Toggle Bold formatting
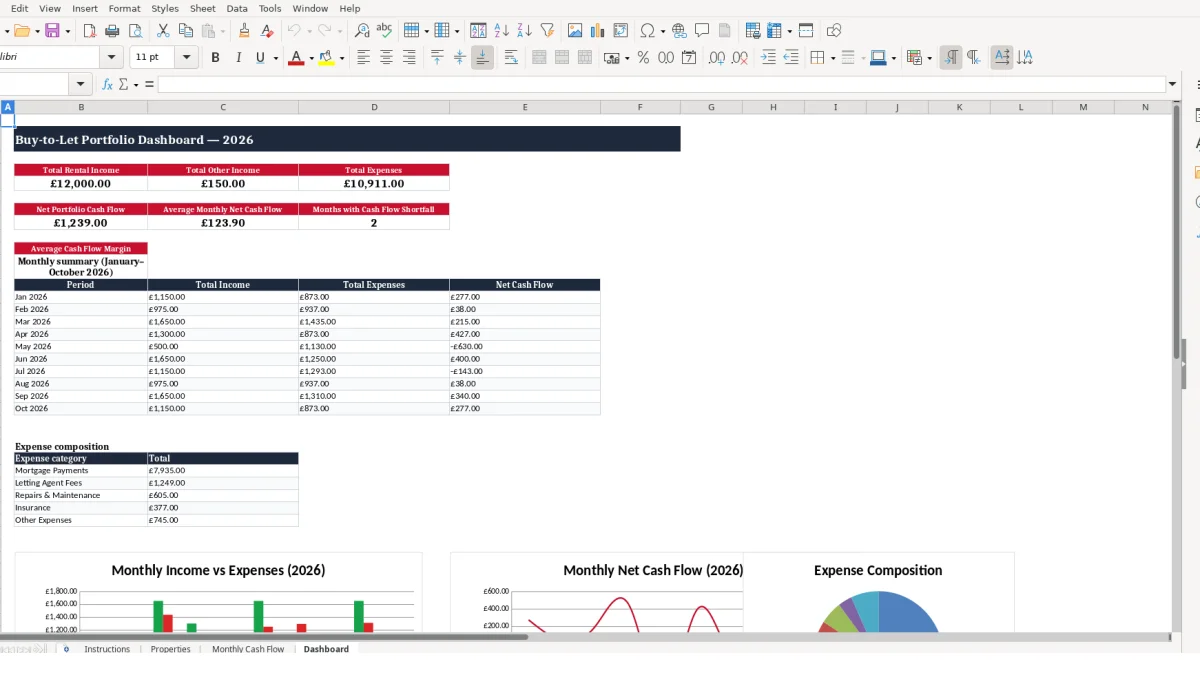The height and width of the screenshot is (675, 1200). (215, 58)
